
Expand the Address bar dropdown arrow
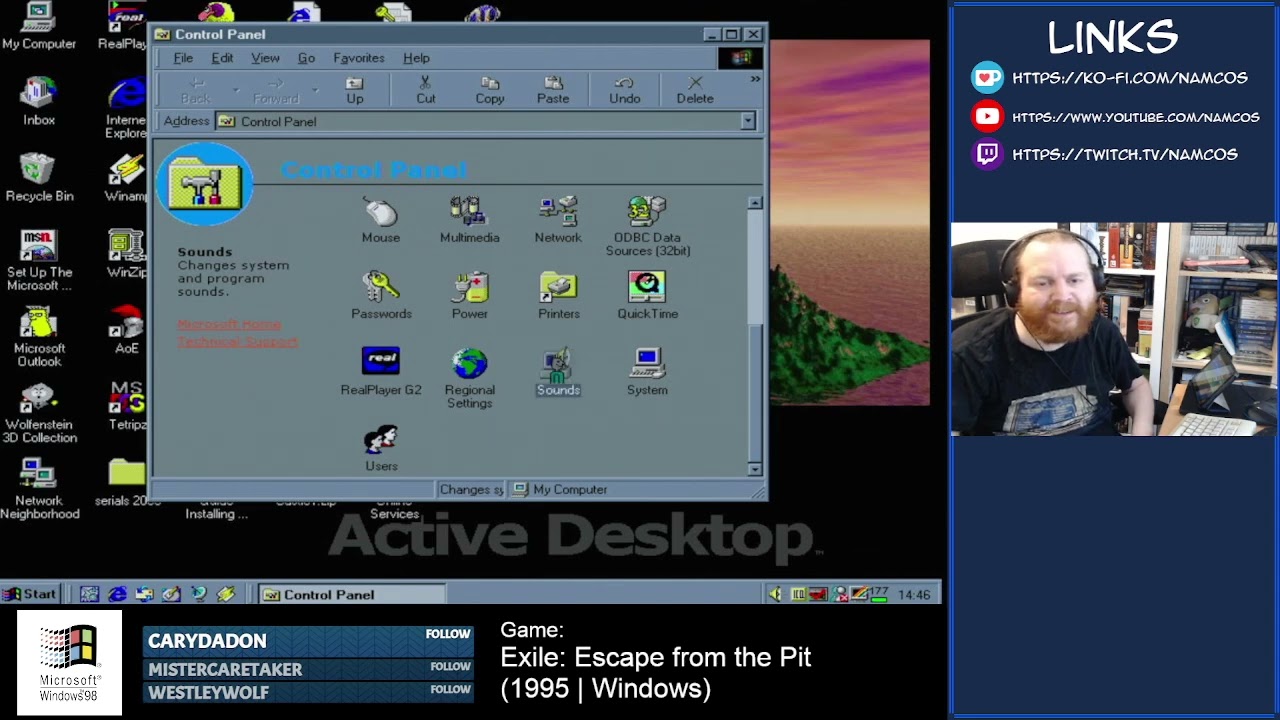click(747, 121)
